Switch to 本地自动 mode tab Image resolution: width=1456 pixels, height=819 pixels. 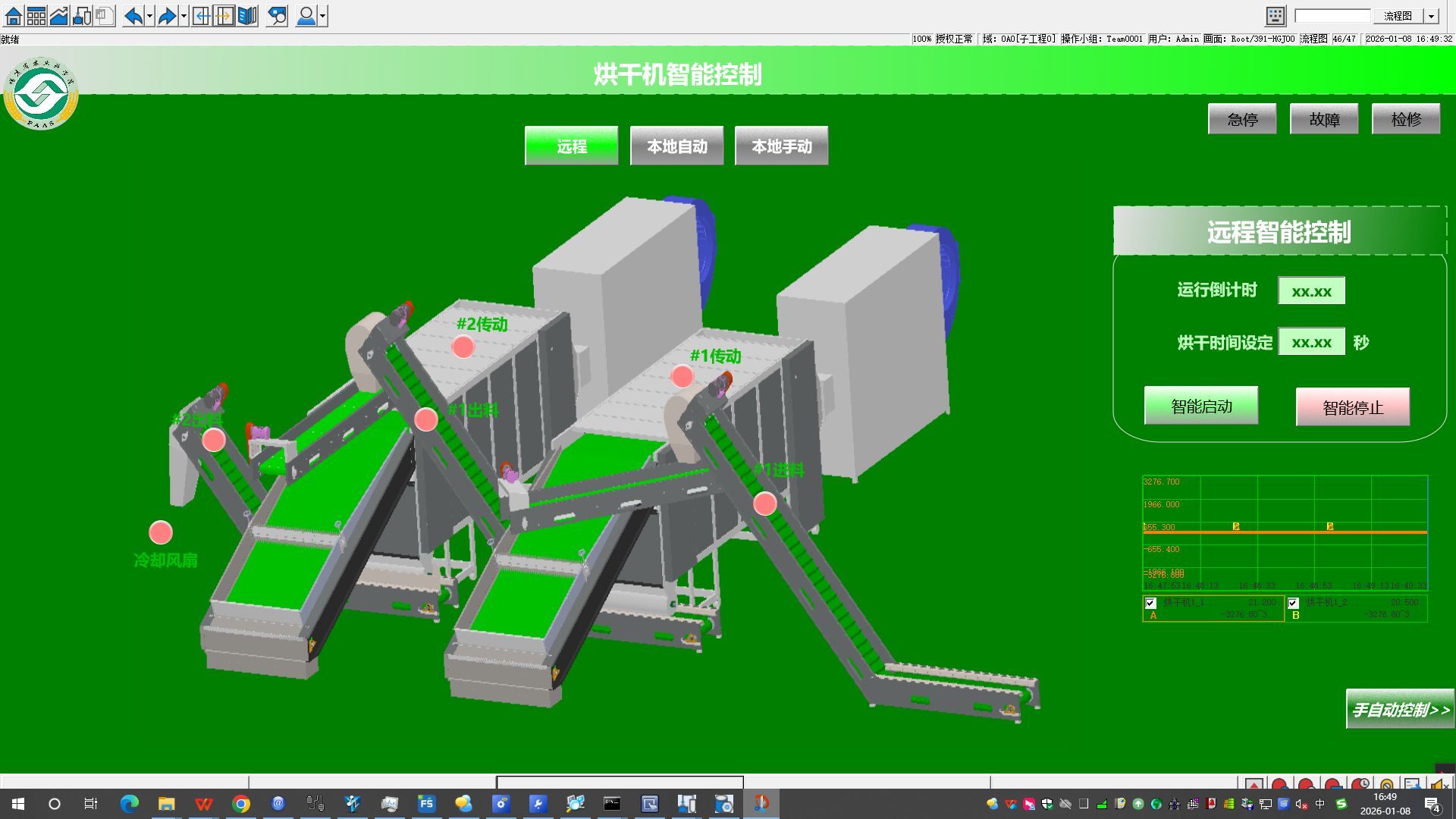point(676,146)
